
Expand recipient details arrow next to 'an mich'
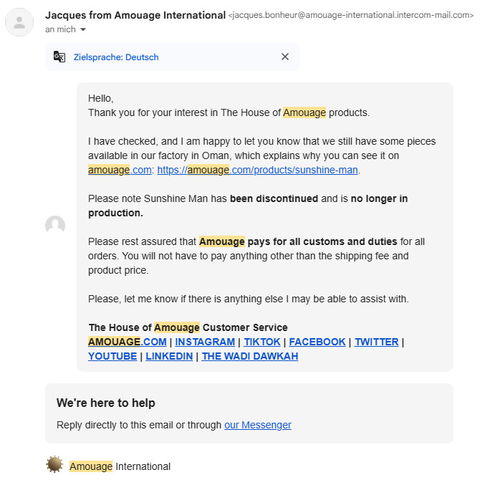point(83,30)
